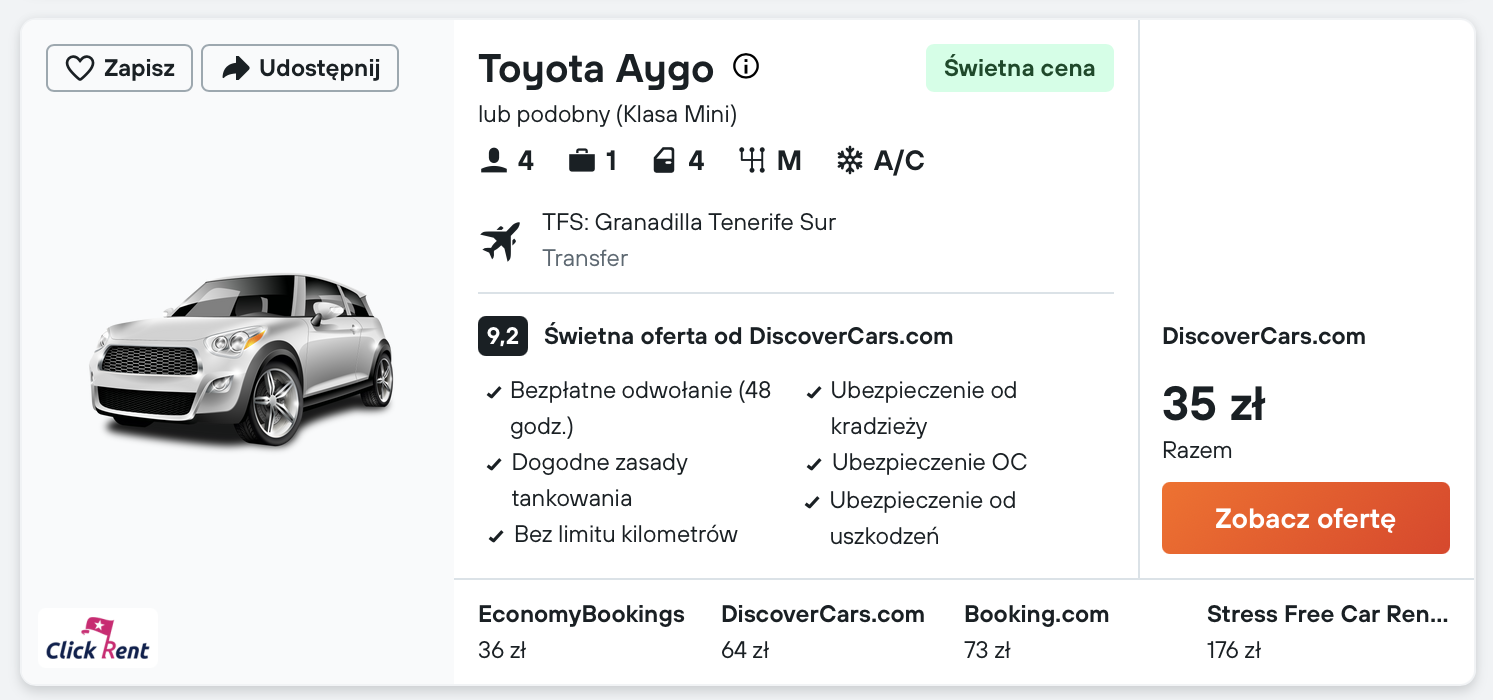Click the airplane pickup location icon

pos(501,241)
